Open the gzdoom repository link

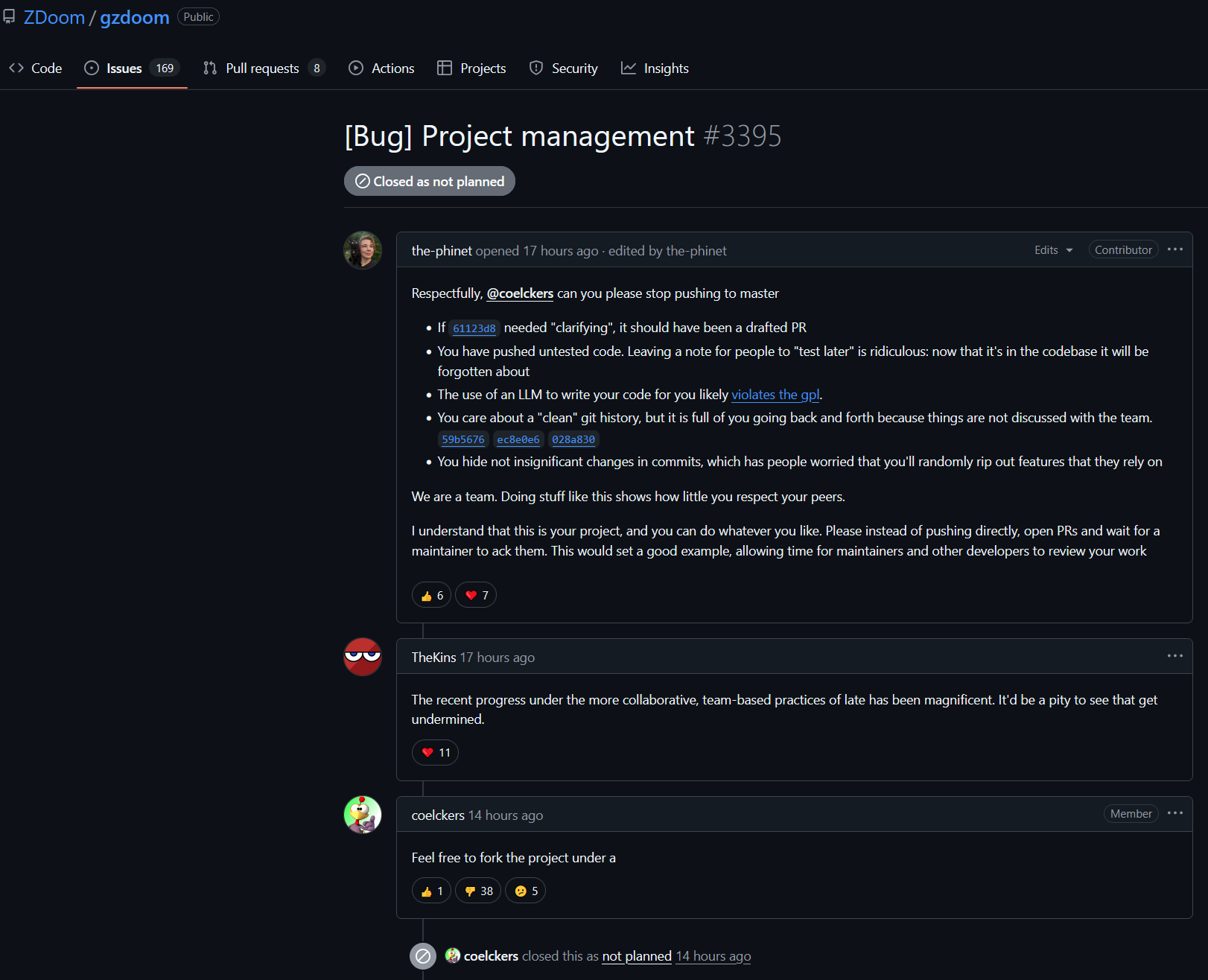135,17
